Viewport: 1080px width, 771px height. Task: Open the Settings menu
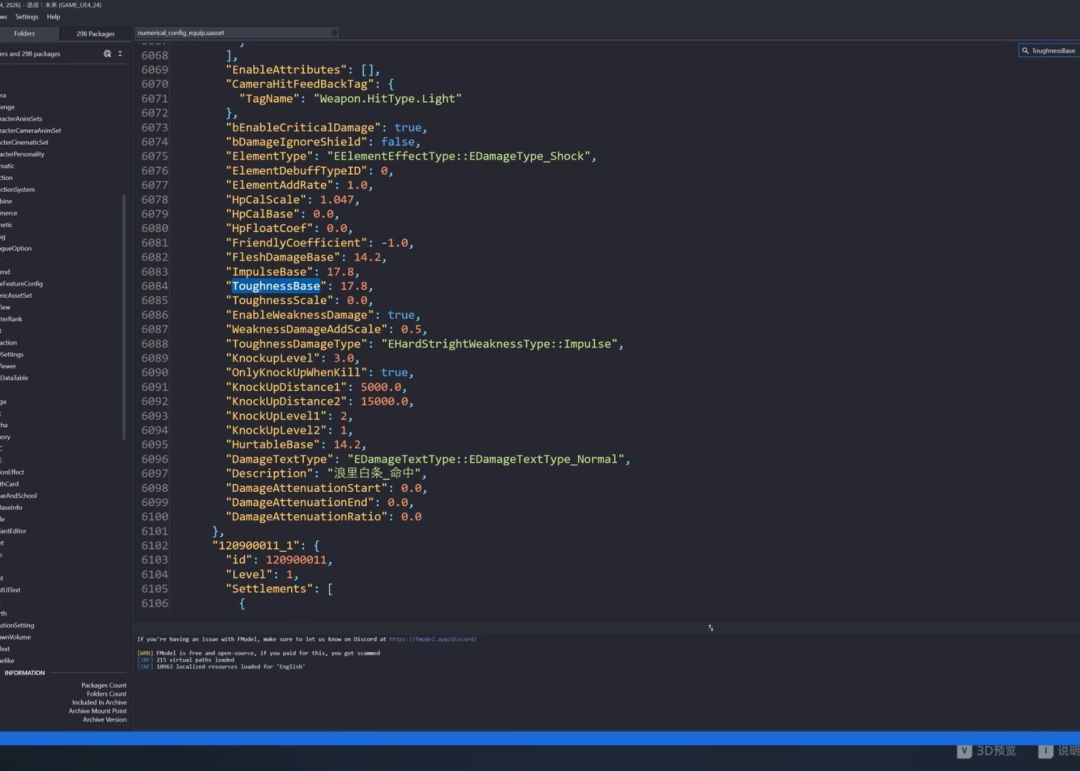(27, 17)
